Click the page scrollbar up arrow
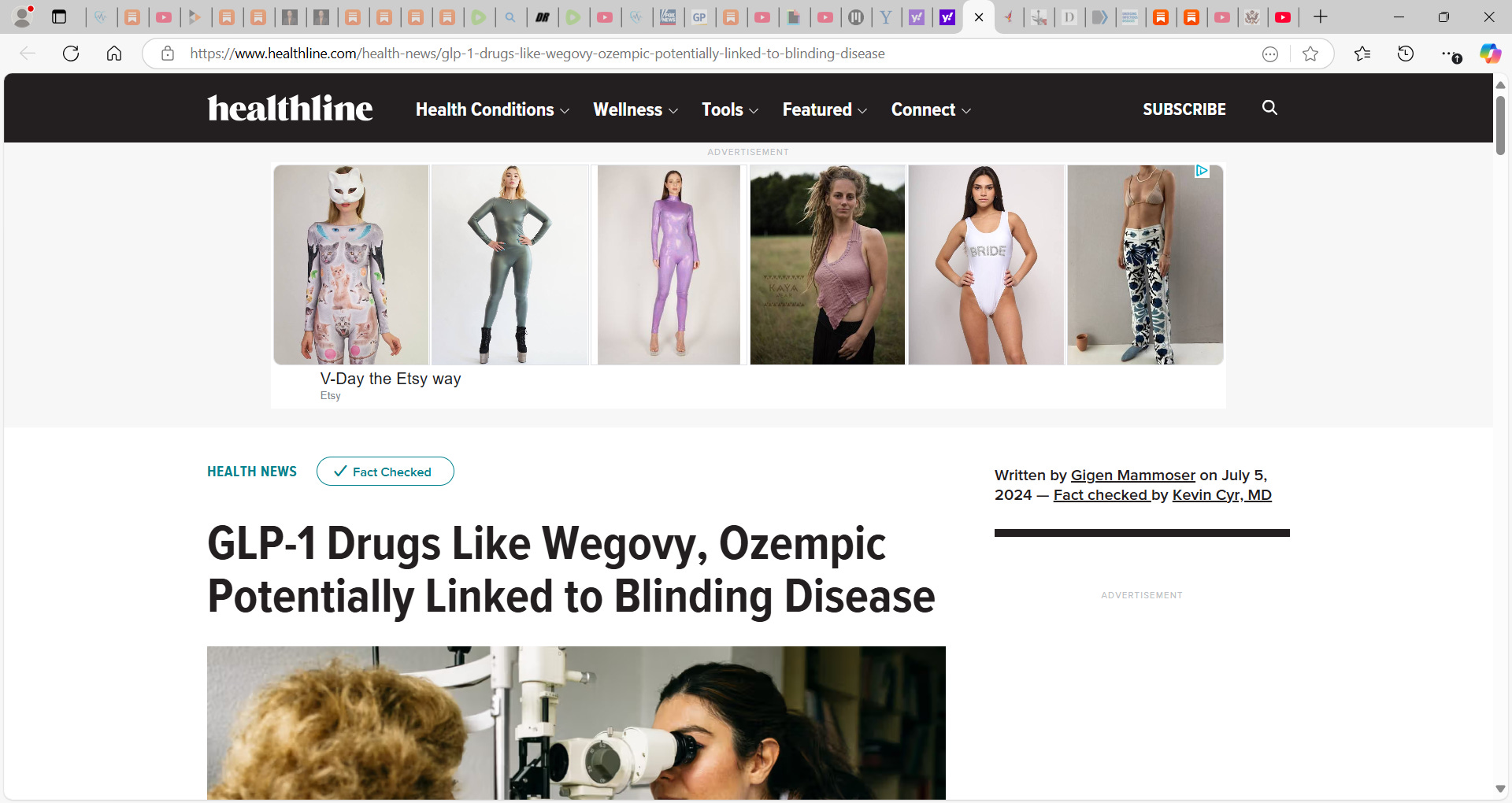 pos(1500,84)
